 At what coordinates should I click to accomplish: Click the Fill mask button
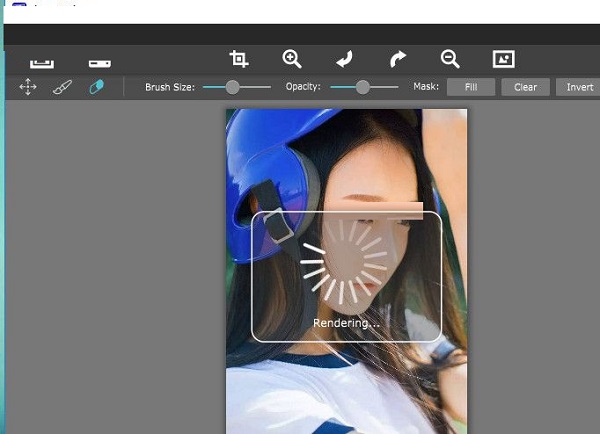click(471, 87)
